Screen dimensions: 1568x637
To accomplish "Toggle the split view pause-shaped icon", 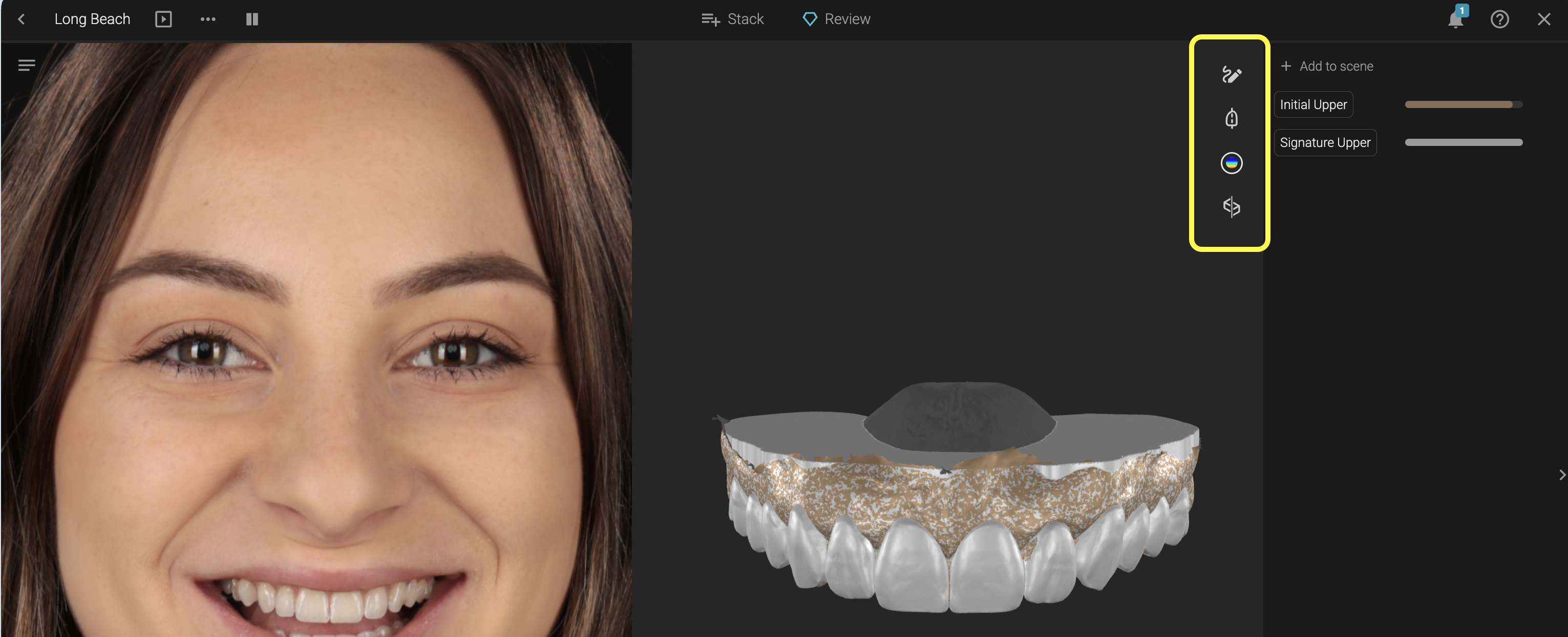I will coord(252,19).
